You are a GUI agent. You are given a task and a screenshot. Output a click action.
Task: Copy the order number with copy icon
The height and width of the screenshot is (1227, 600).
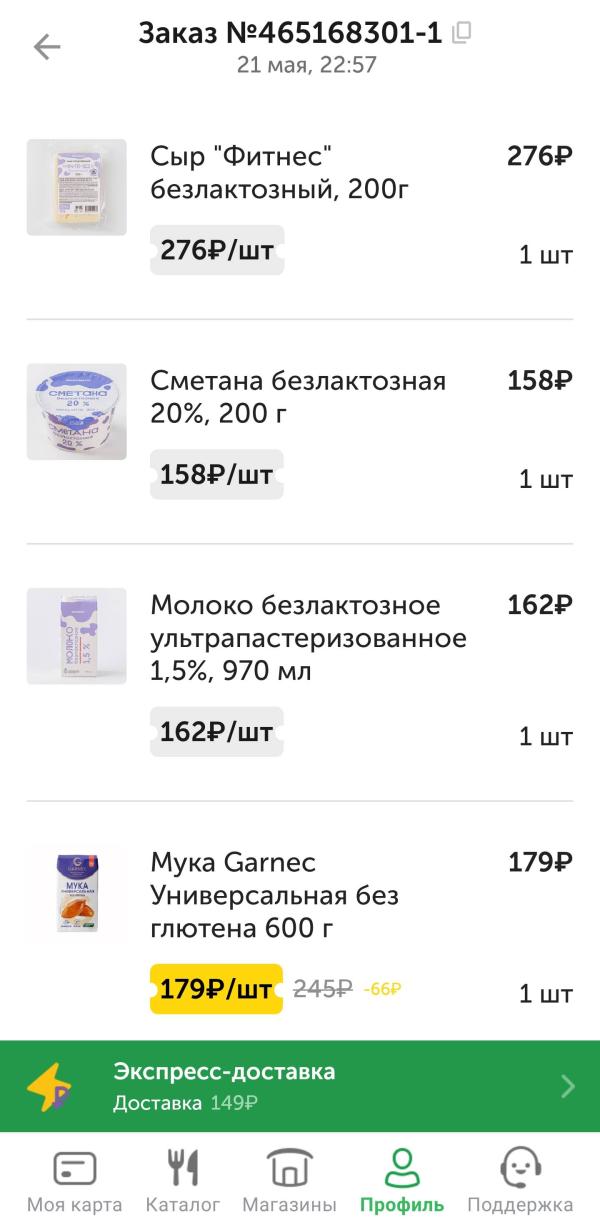pyautogui.click(x=461, y=33)
